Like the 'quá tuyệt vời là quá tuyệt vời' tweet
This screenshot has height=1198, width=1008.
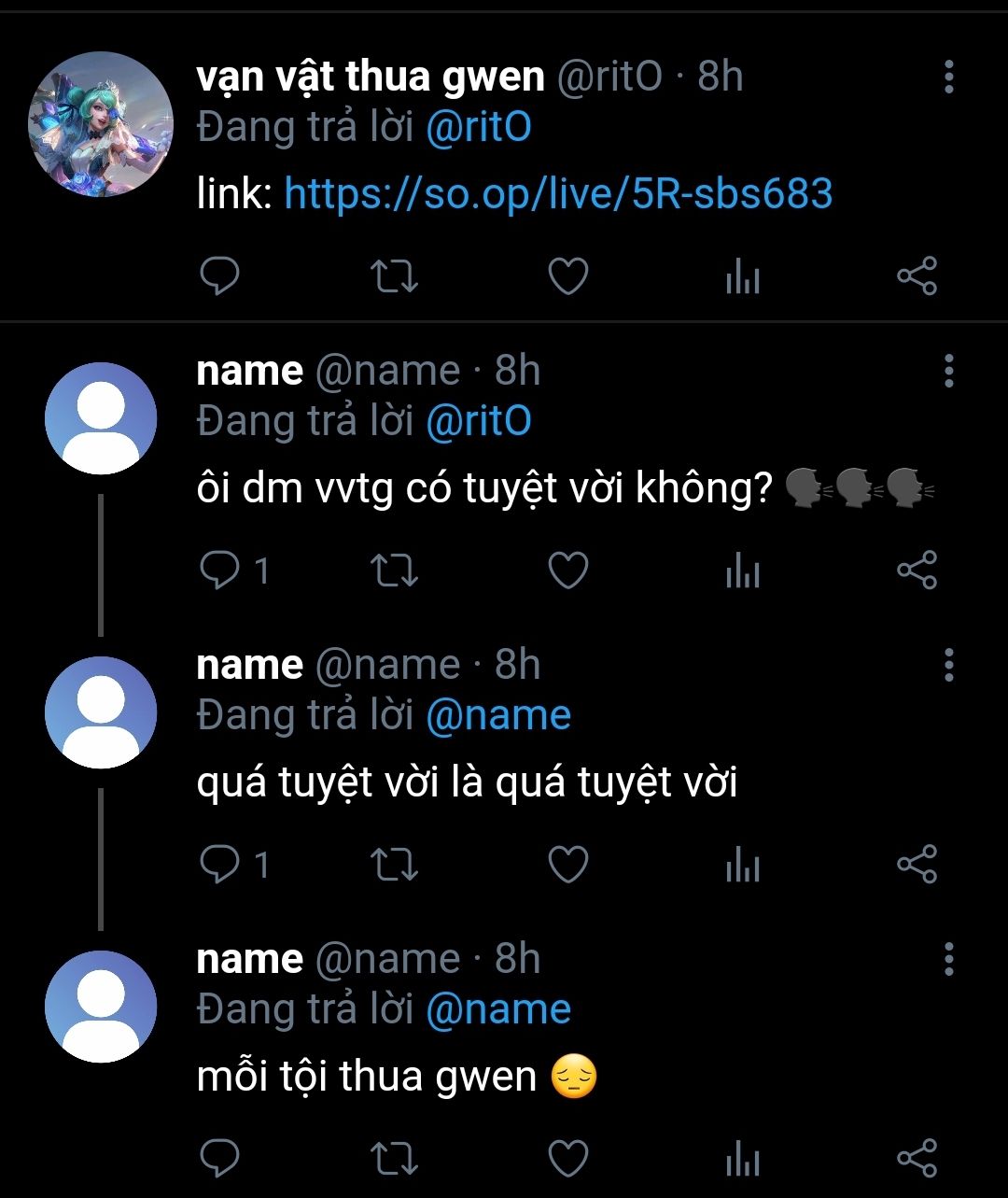click(x=567, y=865)
